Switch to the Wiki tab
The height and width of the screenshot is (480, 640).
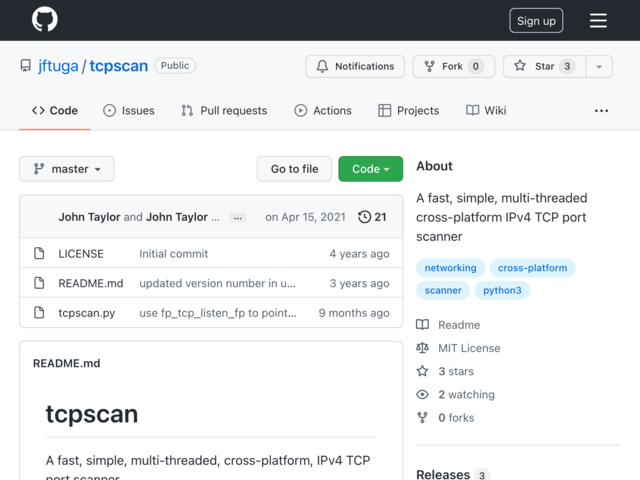click(x=486, y=111)
